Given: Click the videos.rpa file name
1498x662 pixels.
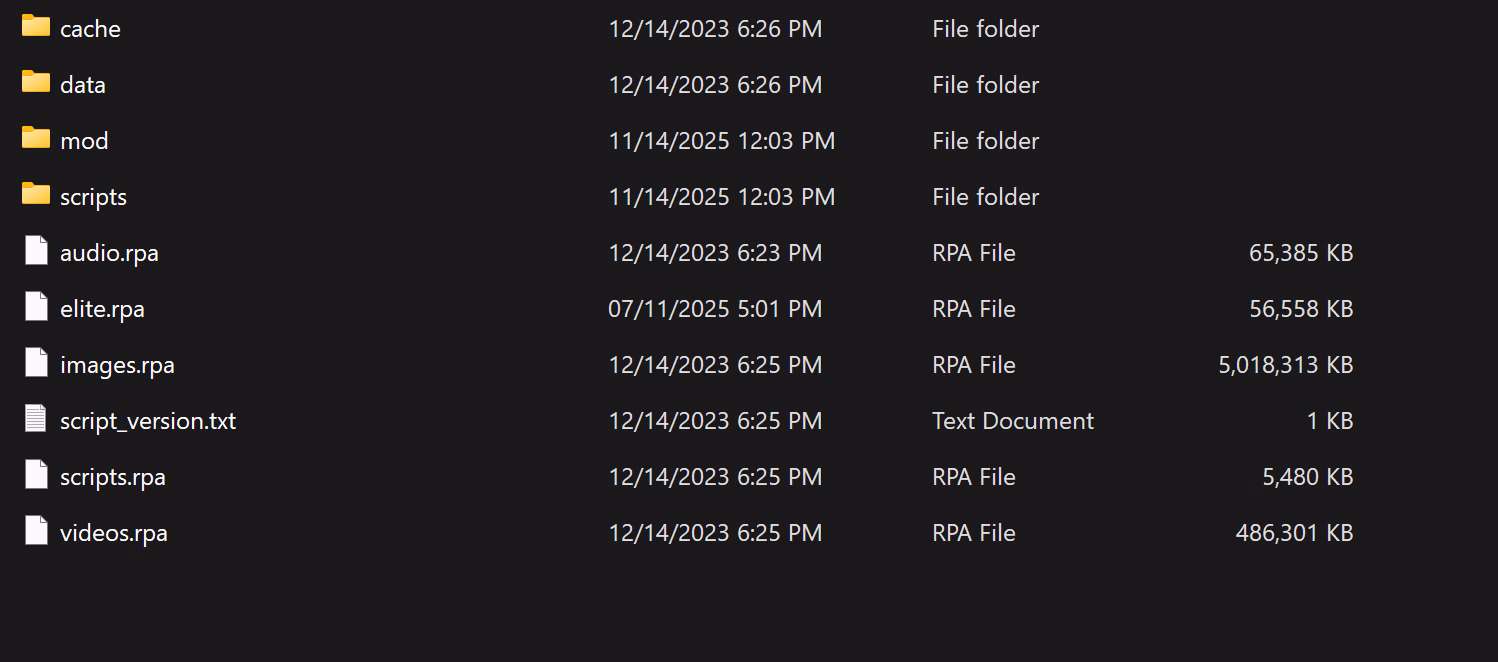Looking at the screenshot, I should [114, 533].
